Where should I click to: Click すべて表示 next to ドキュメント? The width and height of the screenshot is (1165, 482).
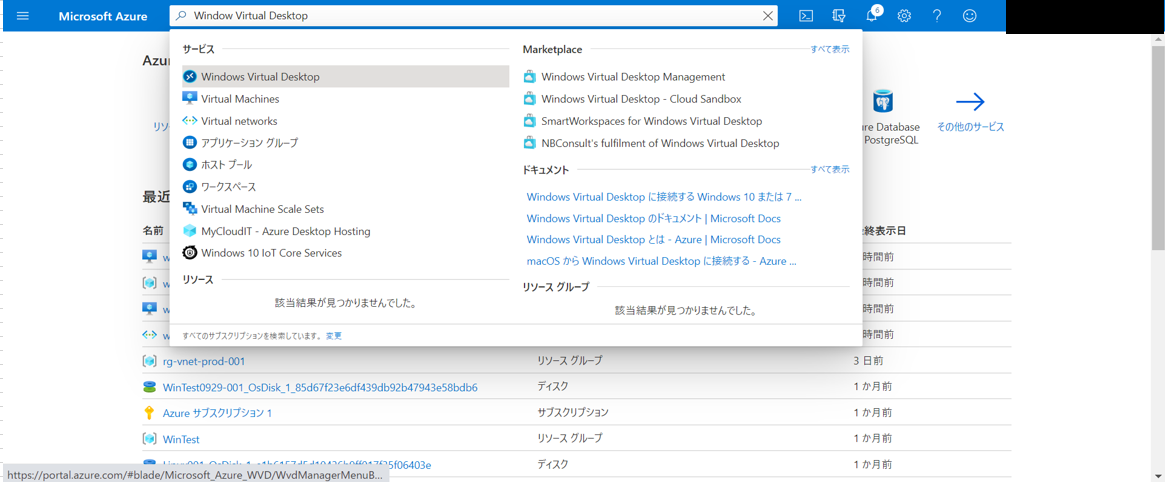[x=830, y=169]
